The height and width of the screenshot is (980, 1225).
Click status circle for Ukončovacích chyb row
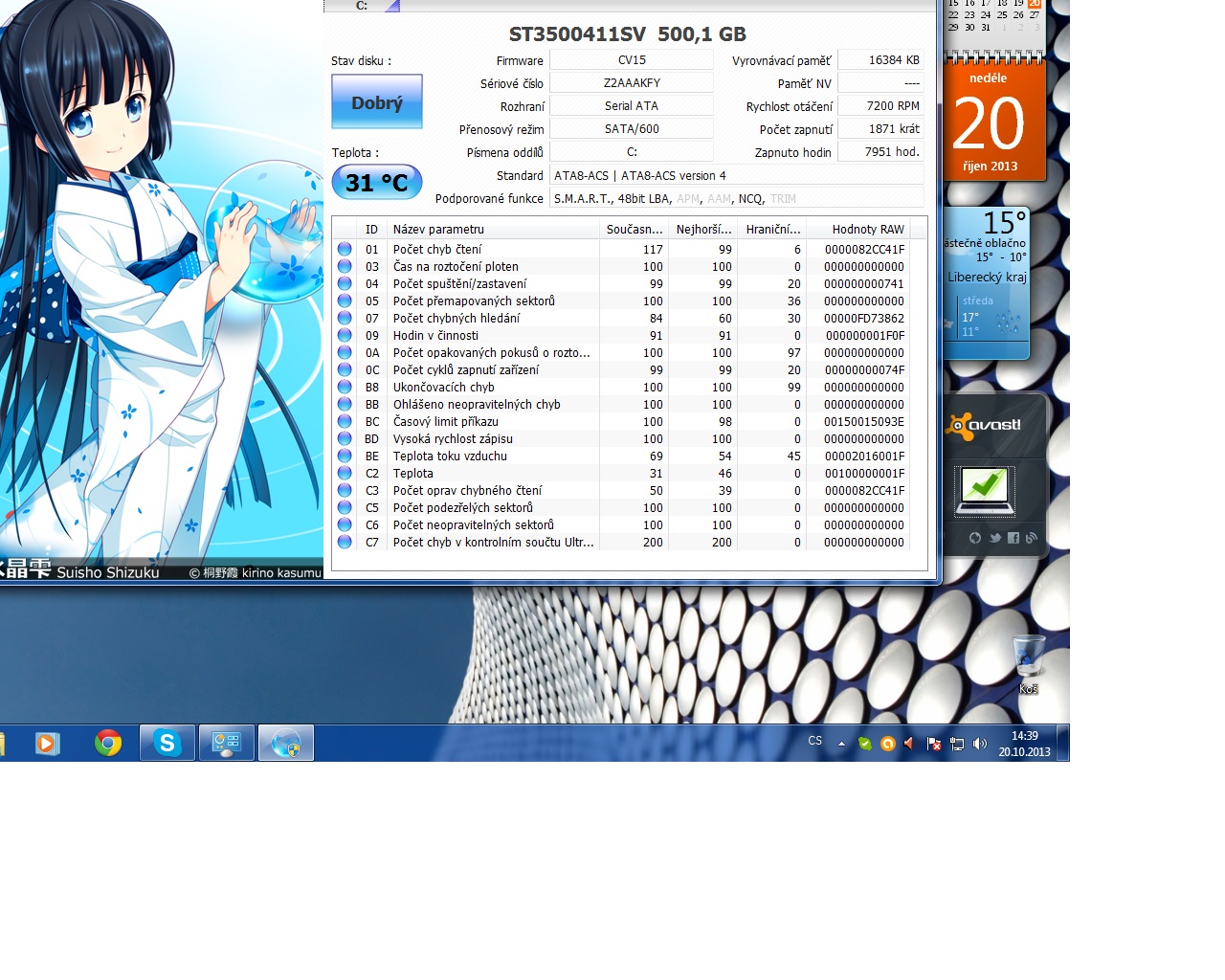pyautogui.click(x=345, y=387)
